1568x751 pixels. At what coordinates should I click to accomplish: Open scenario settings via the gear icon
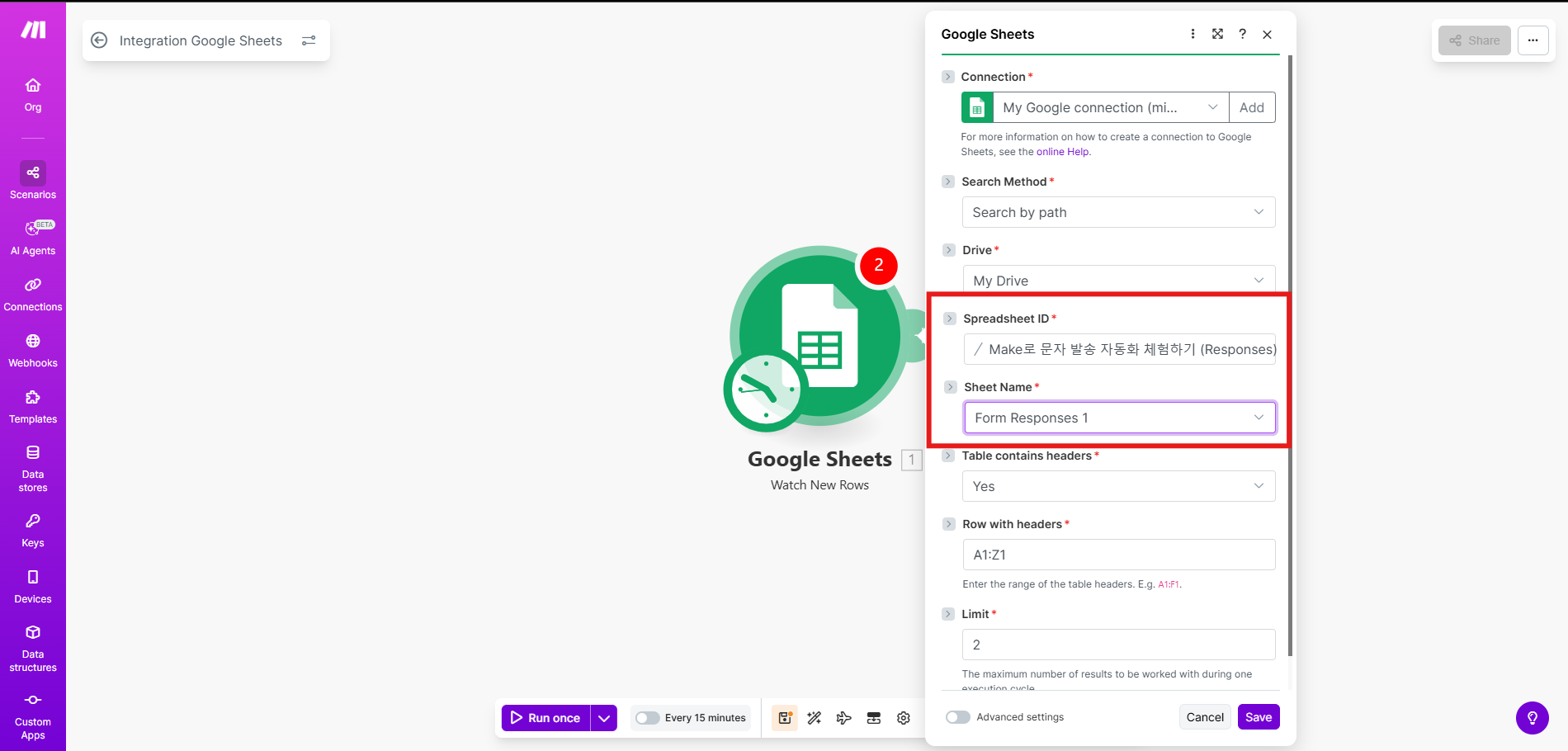pyautogui.click(x=903, y=717)
